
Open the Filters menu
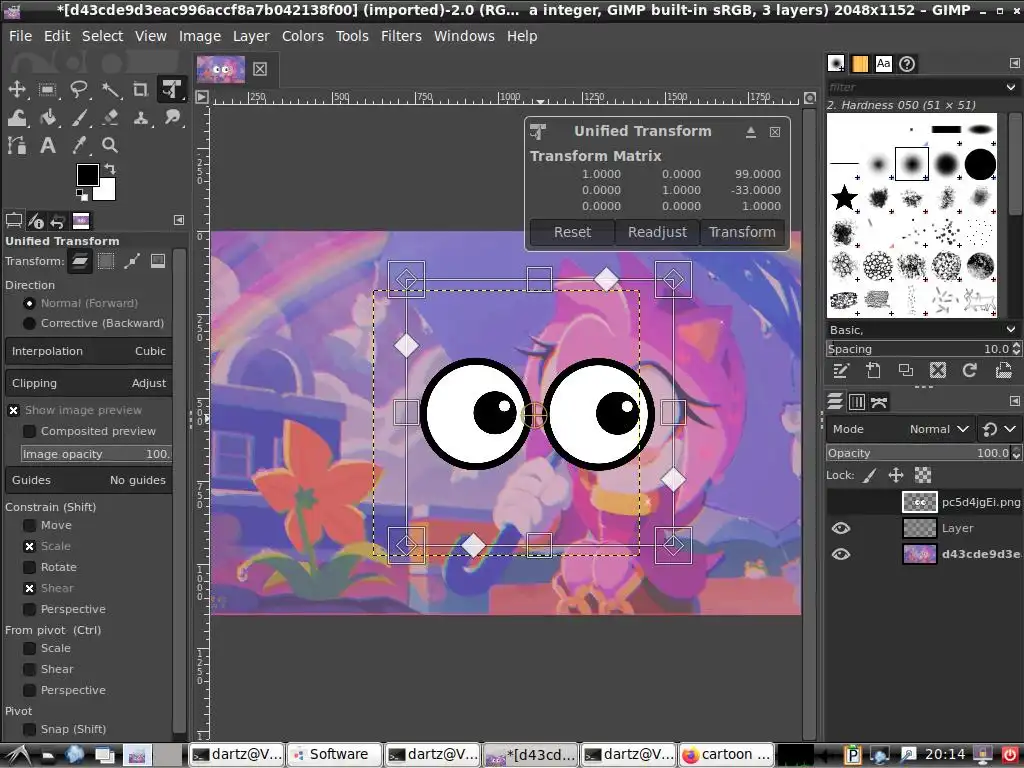[x=401, y=36]
